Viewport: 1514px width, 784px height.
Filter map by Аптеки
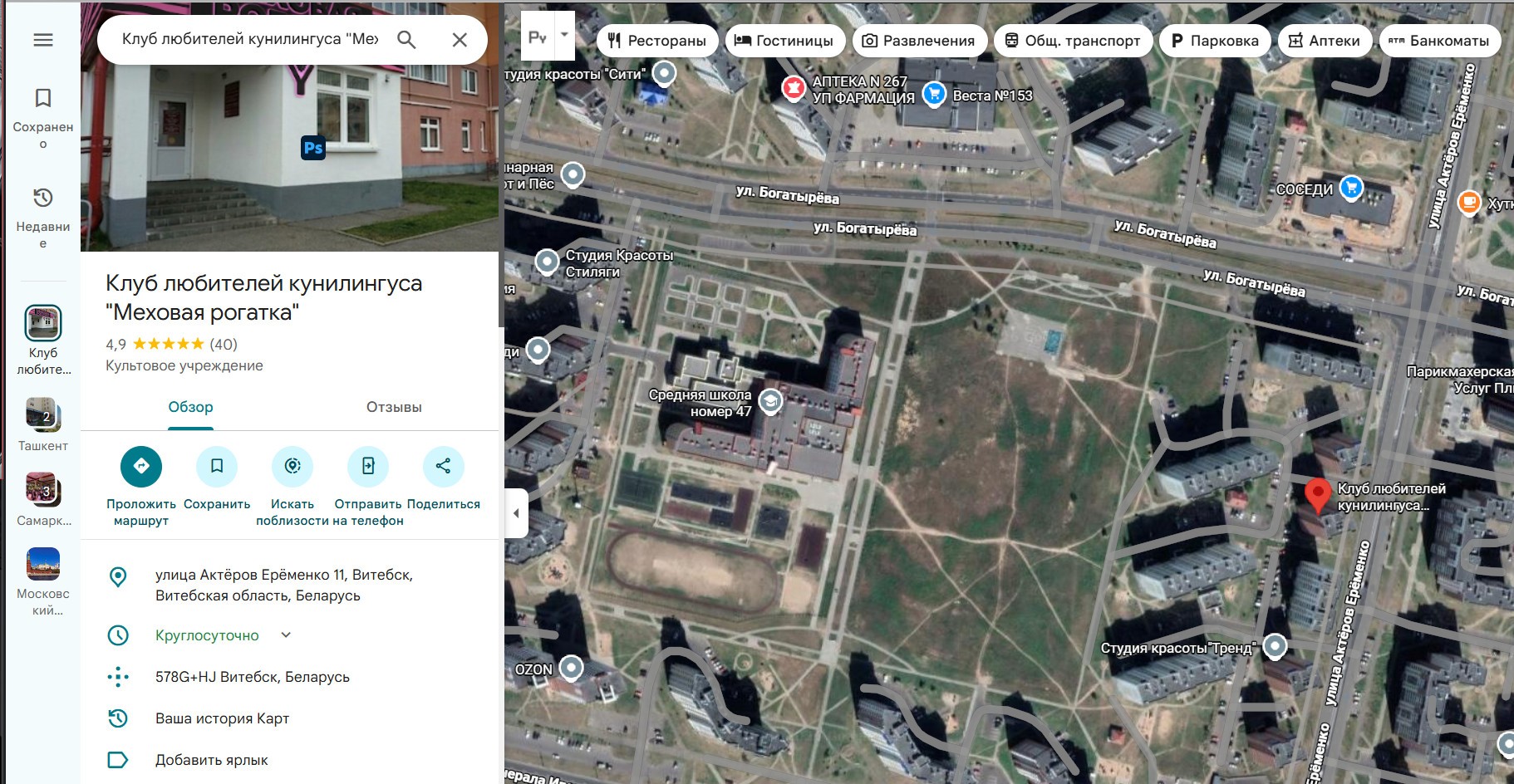[x=1325, y=41]
